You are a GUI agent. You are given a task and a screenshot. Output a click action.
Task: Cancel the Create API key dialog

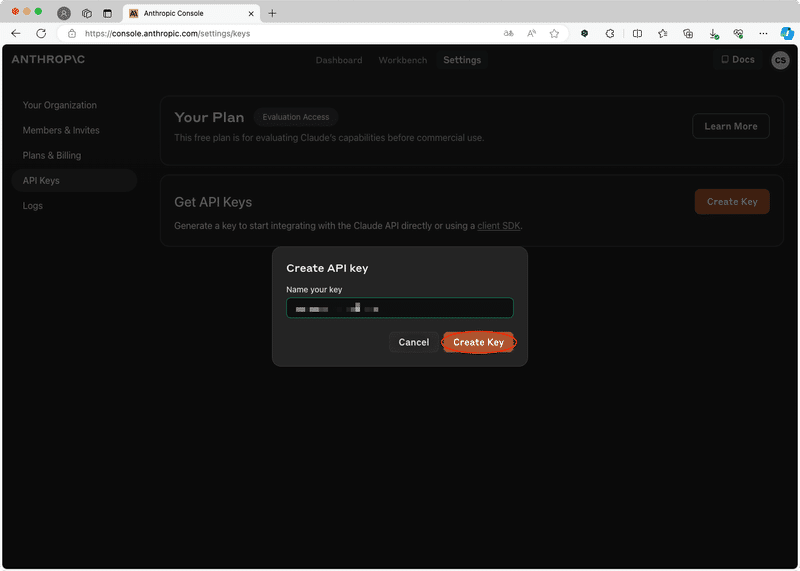[x=413, y=342]
